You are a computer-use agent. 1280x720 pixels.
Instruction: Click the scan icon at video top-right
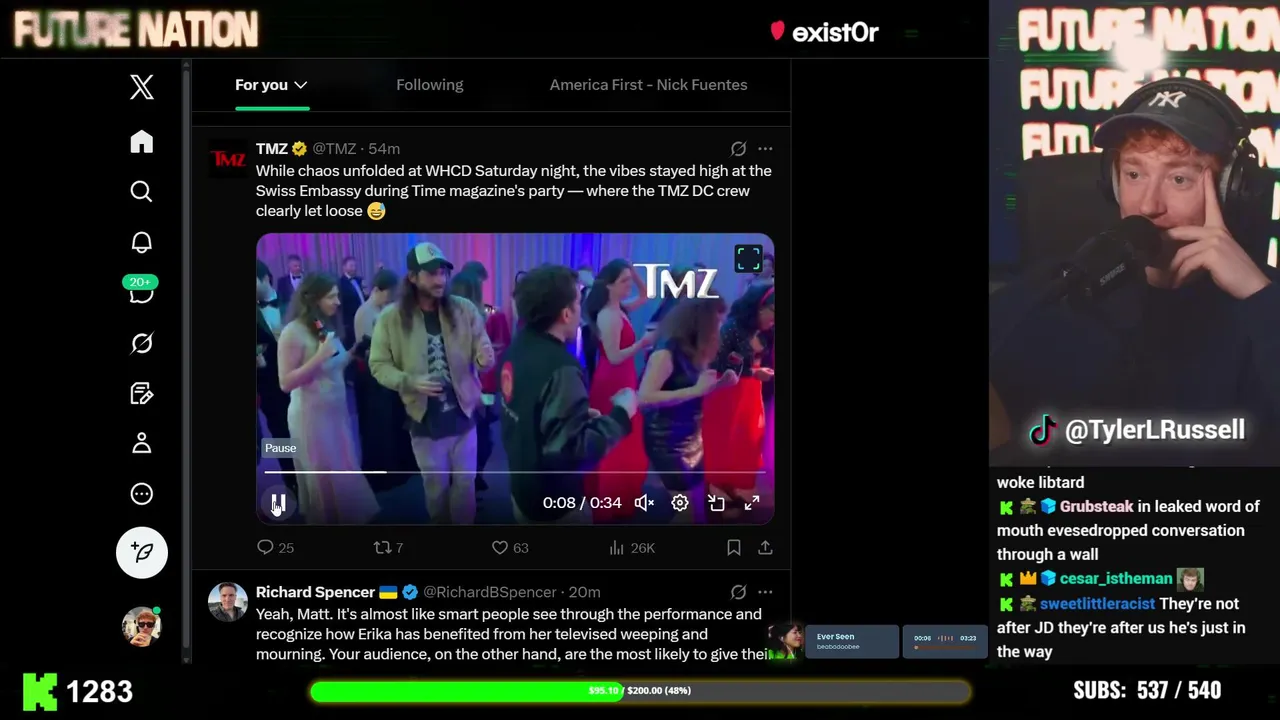(748, 259)
